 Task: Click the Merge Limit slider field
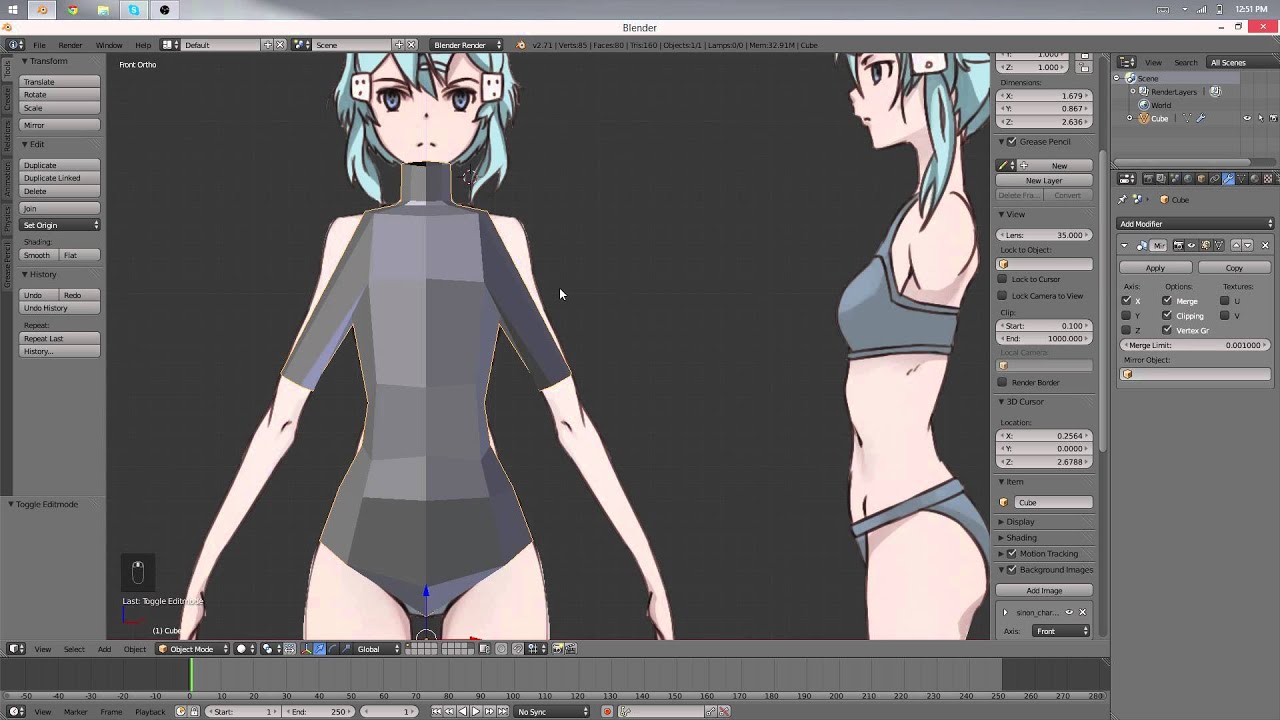click(x=1195, y=345)
